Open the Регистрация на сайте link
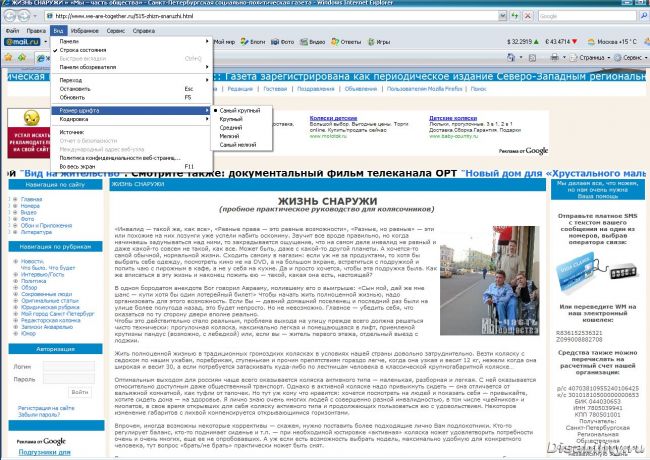Screen dimensions: 650x460 tap(46, 408)
